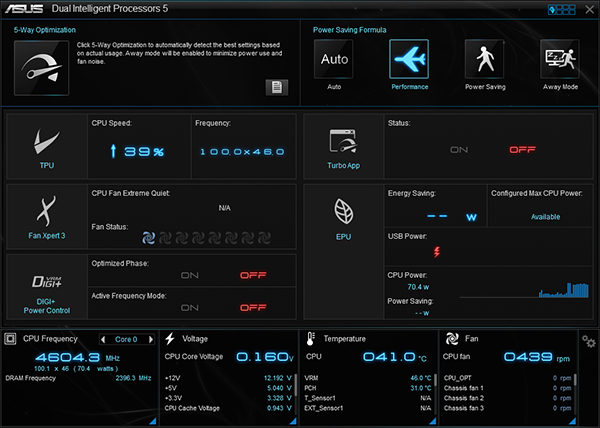
Task: Click the optimization report document icon
Action: click(x=277, y=88)
